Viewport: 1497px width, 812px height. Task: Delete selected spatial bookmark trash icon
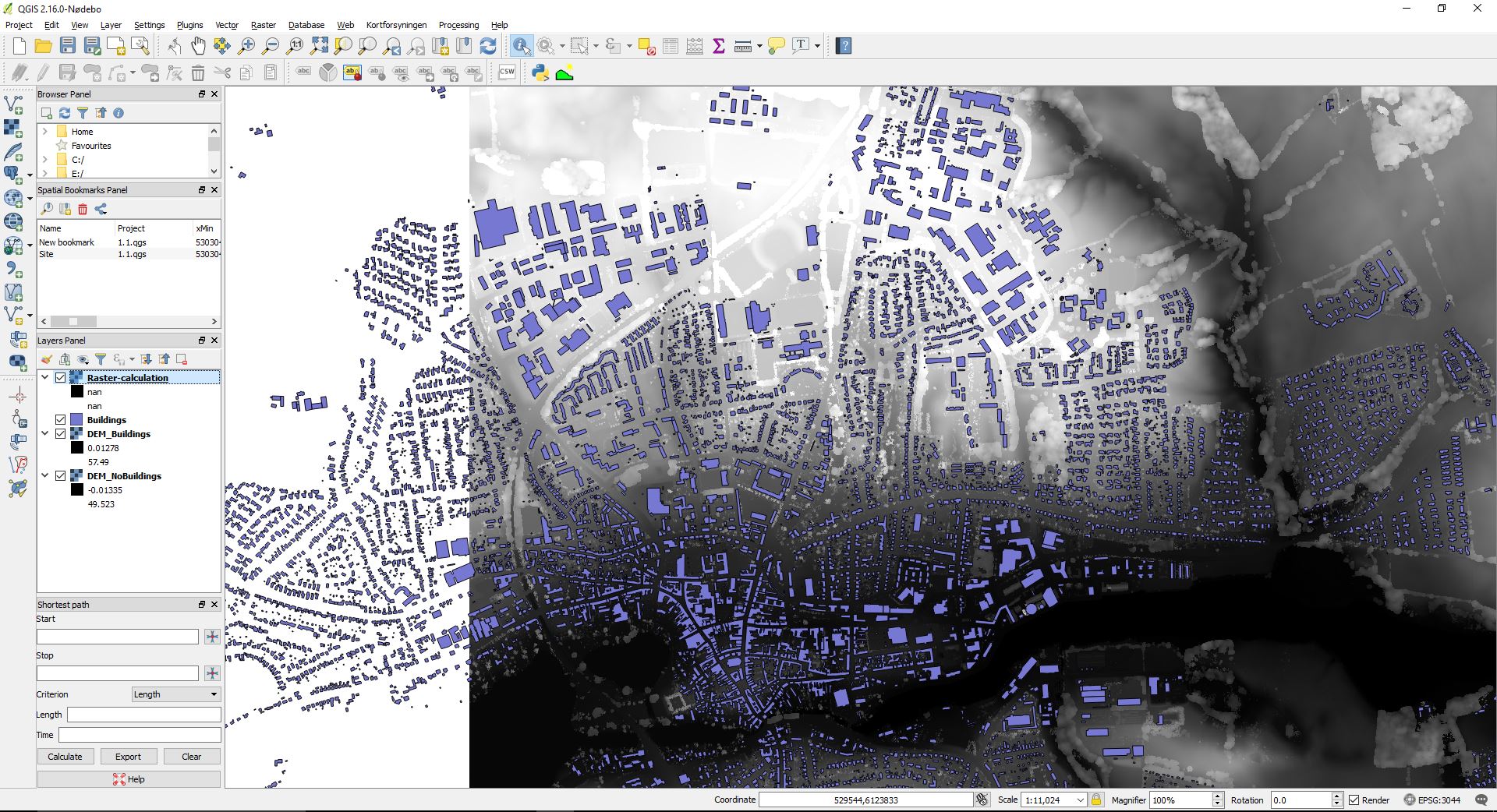[x=83, y=209]
